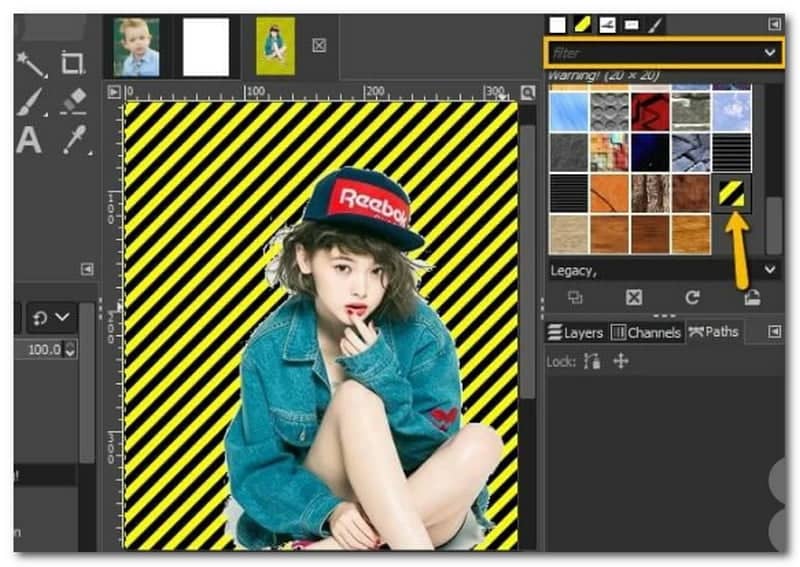Select the Fuzzy Select magic wand tool
800x567 pixels.
pos(31,64)
